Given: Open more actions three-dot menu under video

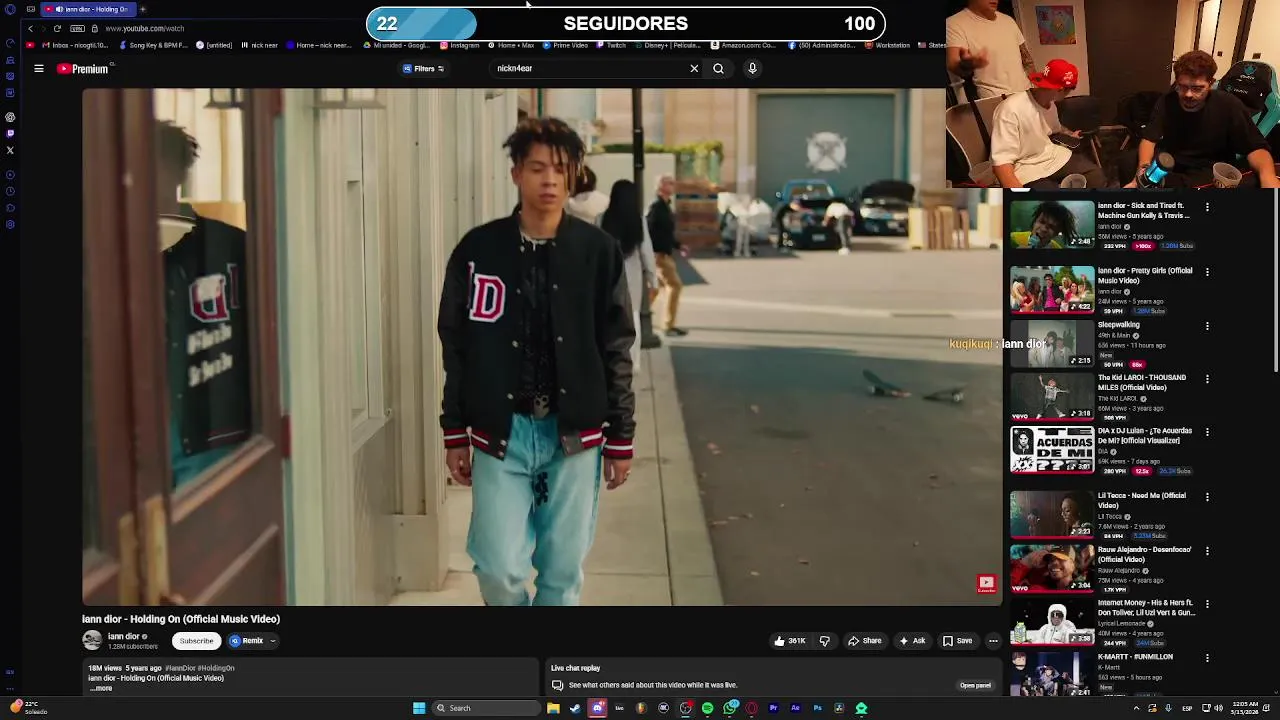Looking at the screenshot, I should point(993,641).
